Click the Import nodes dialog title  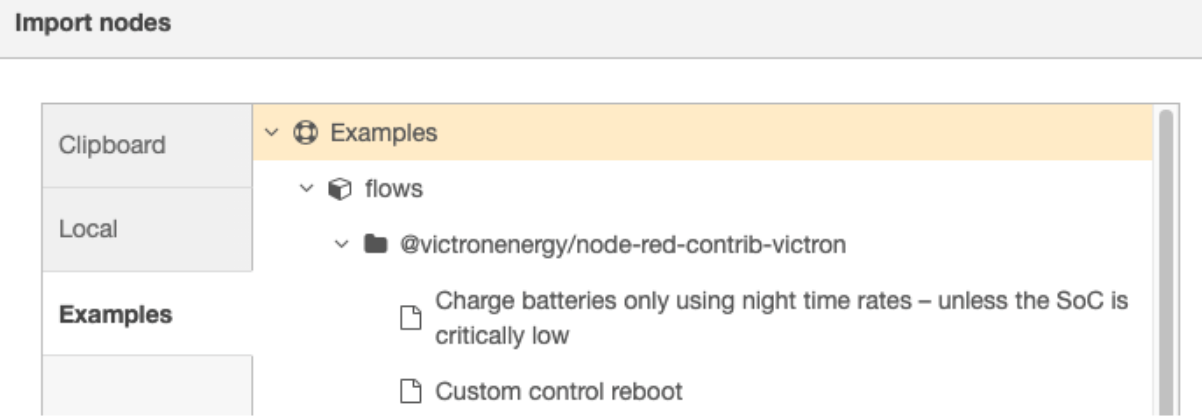[x=93, y=24]
